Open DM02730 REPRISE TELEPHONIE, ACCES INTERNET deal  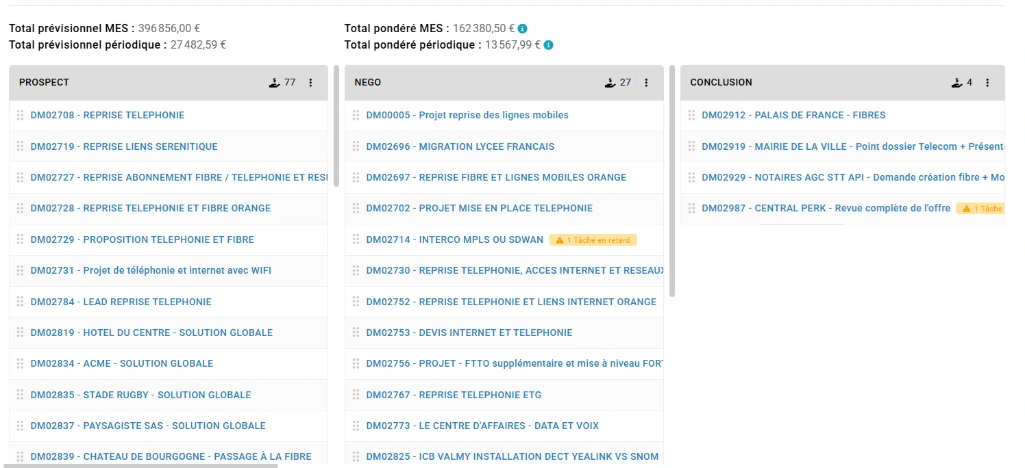point(515,271)
